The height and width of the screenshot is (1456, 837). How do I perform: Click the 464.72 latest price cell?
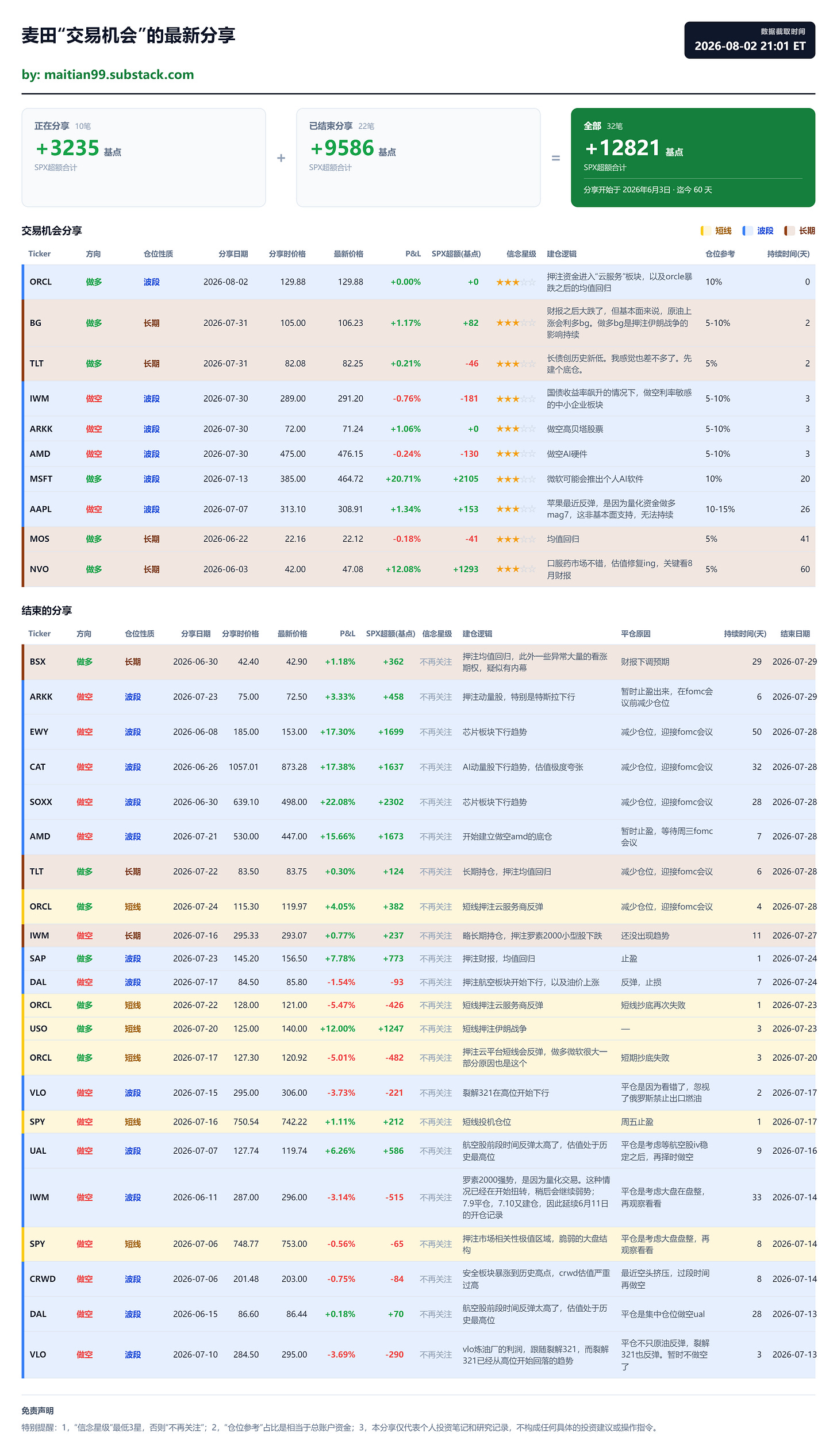click(351, 479)
